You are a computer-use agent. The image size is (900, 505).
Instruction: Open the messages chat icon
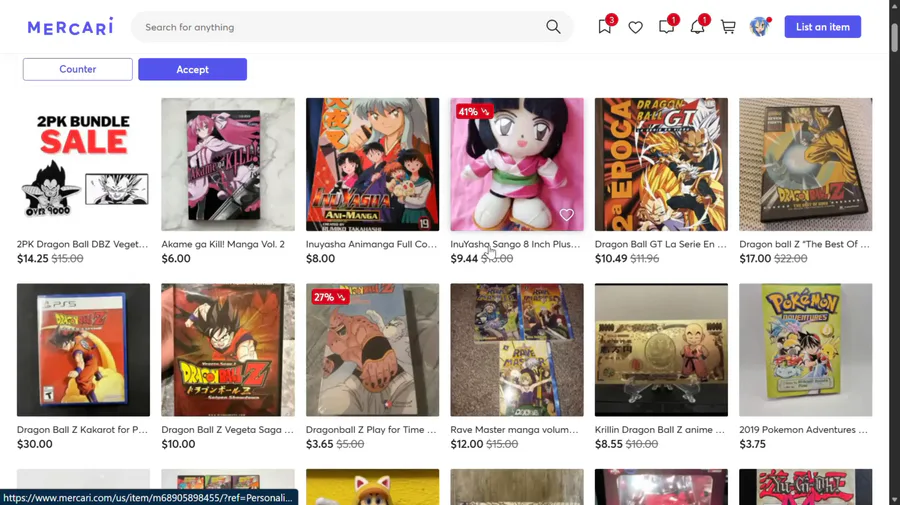click(x=666, y=26)
